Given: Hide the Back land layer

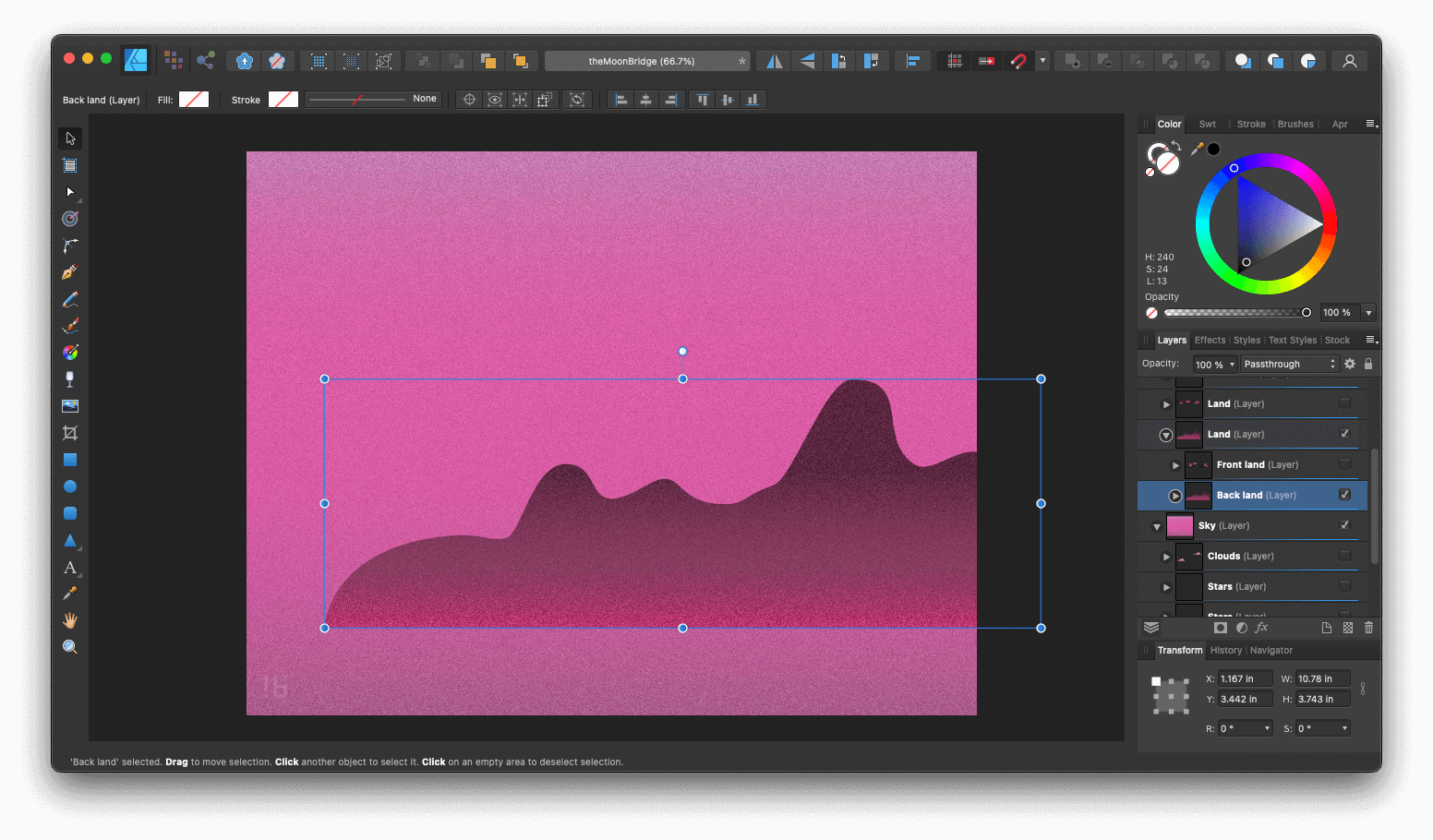Looking at the screenshot, I should click(1344, 495).
